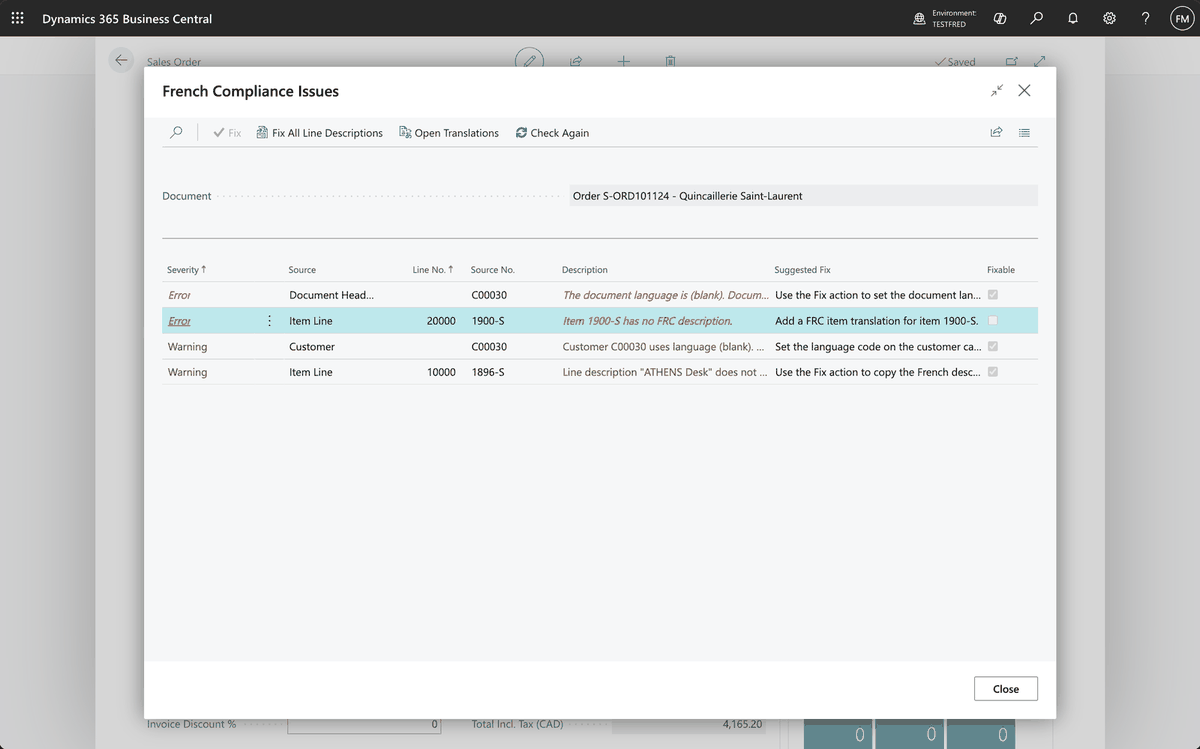This screenshot has width=1200, height=749.
Task: Close the French Compliance Issues dialog with X
Action: click(1024, 91)
